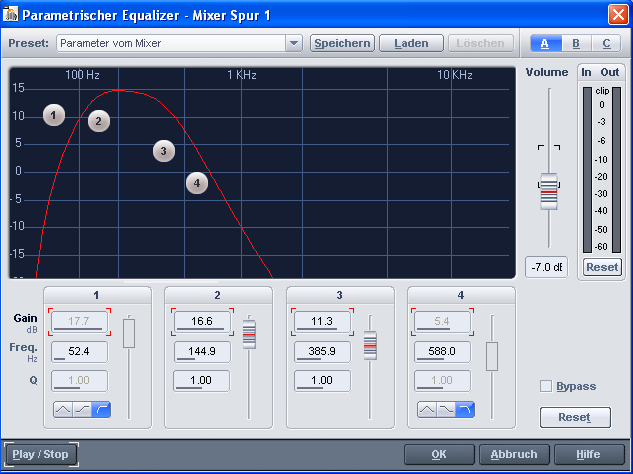Click band 1 gain field 17.7

pos(80,322)
